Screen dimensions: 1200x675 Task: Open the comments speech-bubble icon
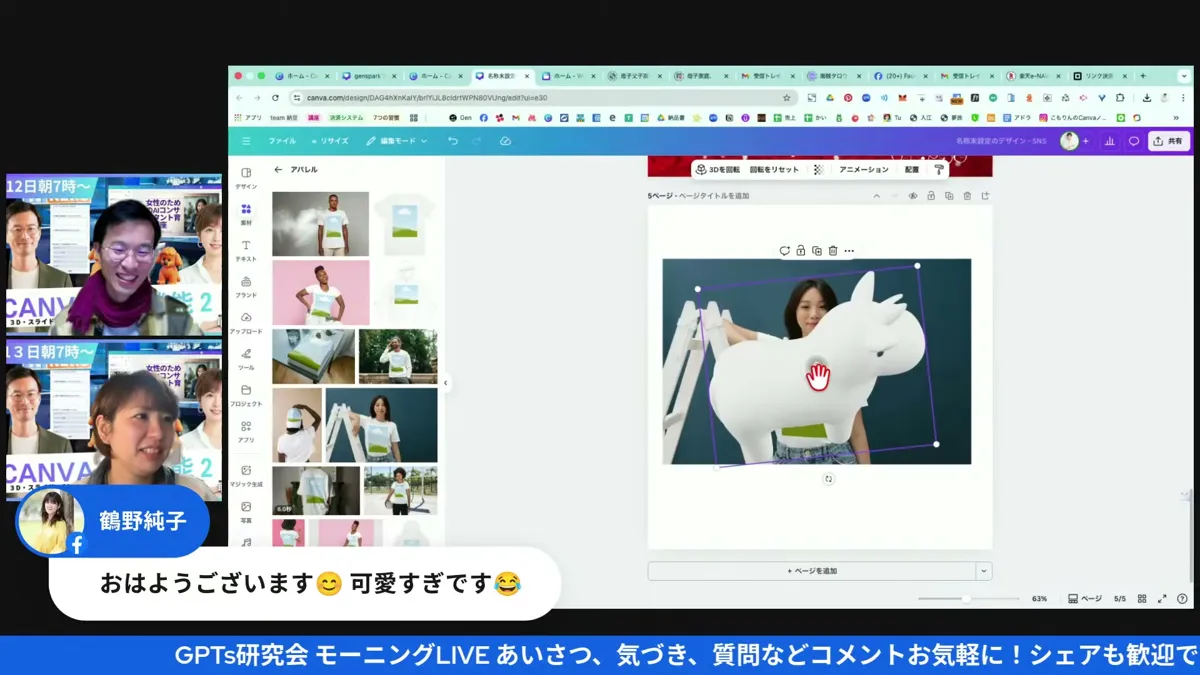click(x=1134, y=141)
